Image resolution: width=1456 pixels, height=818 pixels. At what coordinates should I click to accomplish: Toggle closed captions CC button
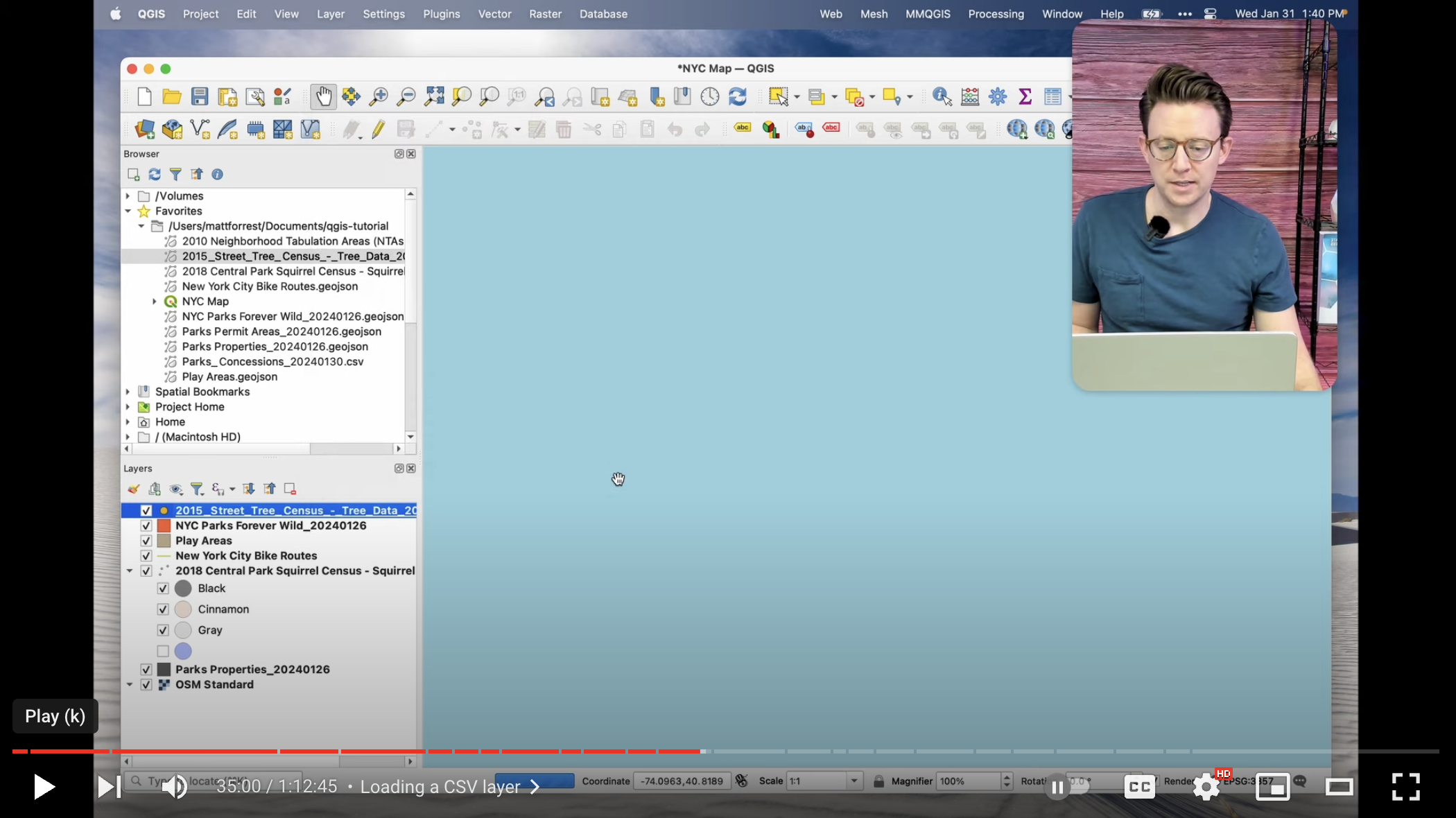[x=1139, y=787]
